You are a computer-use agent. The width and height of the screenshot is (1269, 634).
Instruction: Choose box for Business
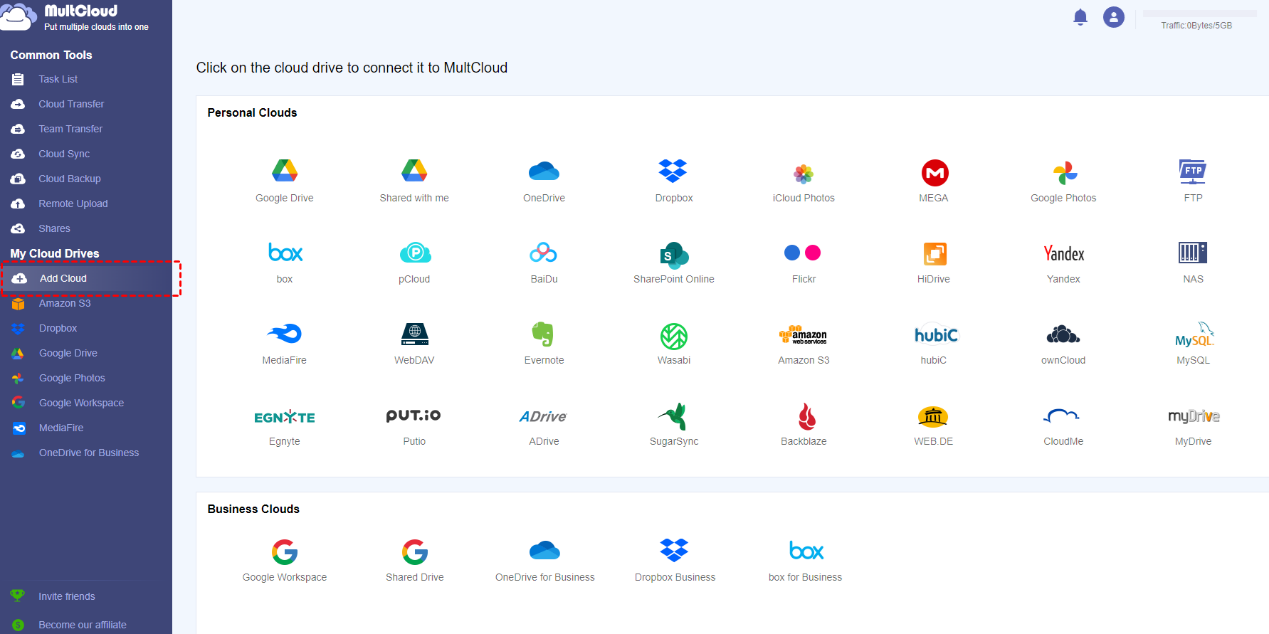(805, 561)
